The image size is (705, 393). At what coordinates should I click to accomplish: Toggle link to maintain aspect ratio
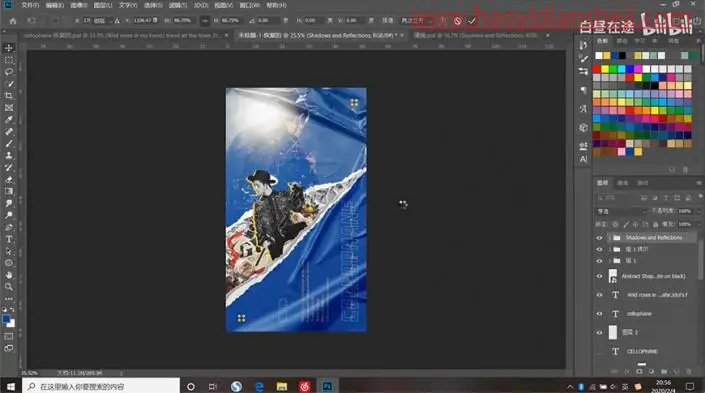pyautogui.click(x=205, y=21)
